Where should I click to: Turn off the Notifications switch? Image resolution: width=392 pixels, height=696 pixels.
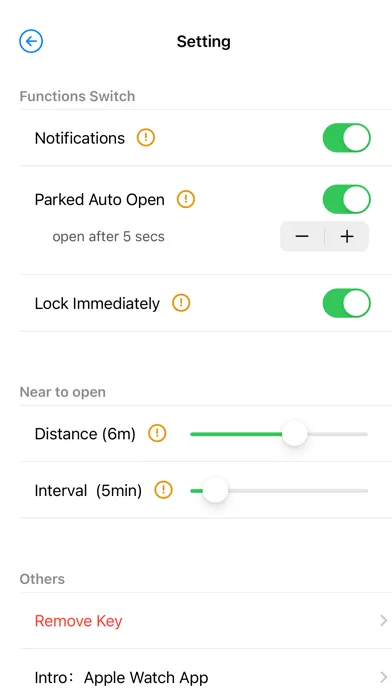346,138
